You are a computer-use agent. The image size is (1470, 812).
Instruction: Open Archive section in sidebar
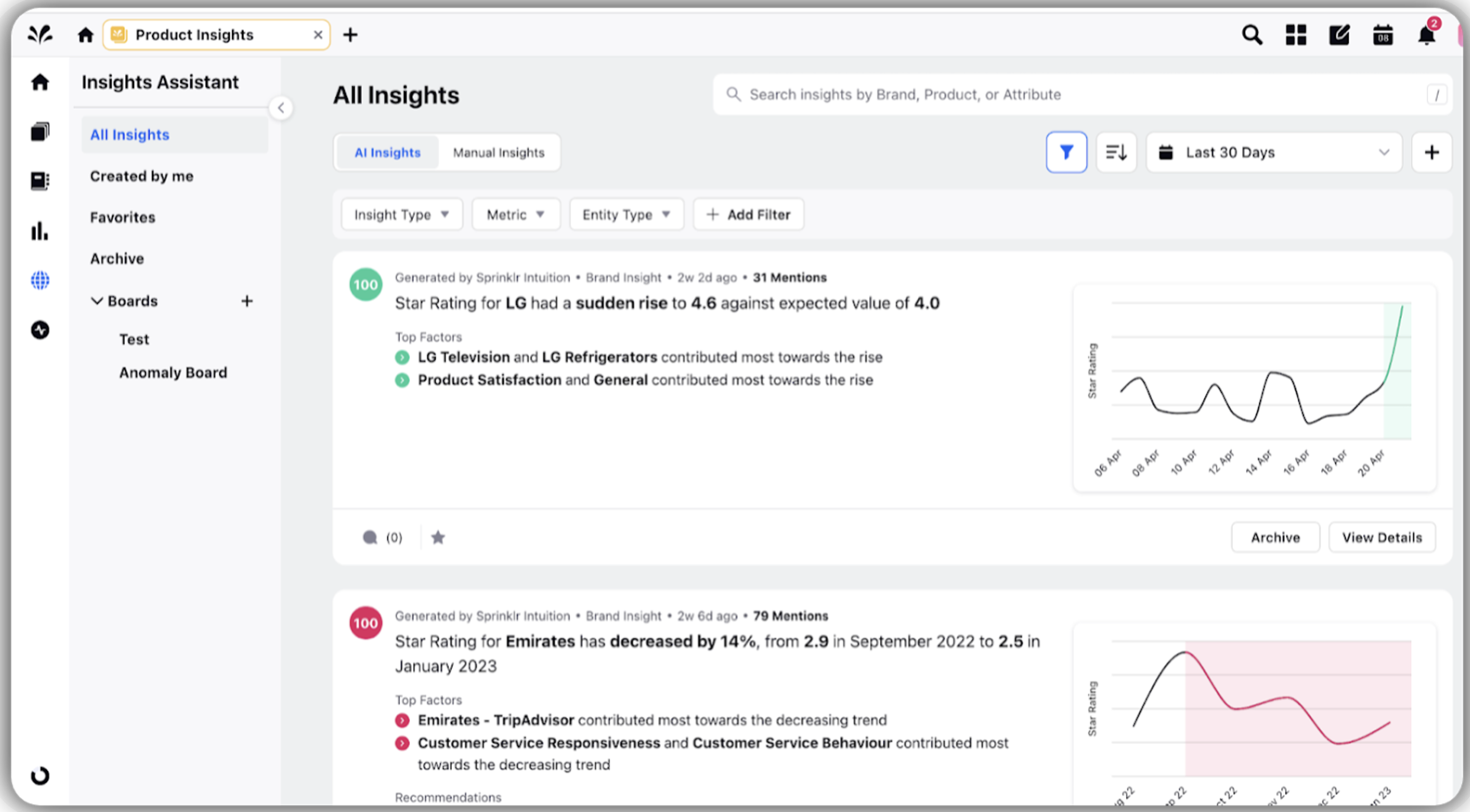117,259
